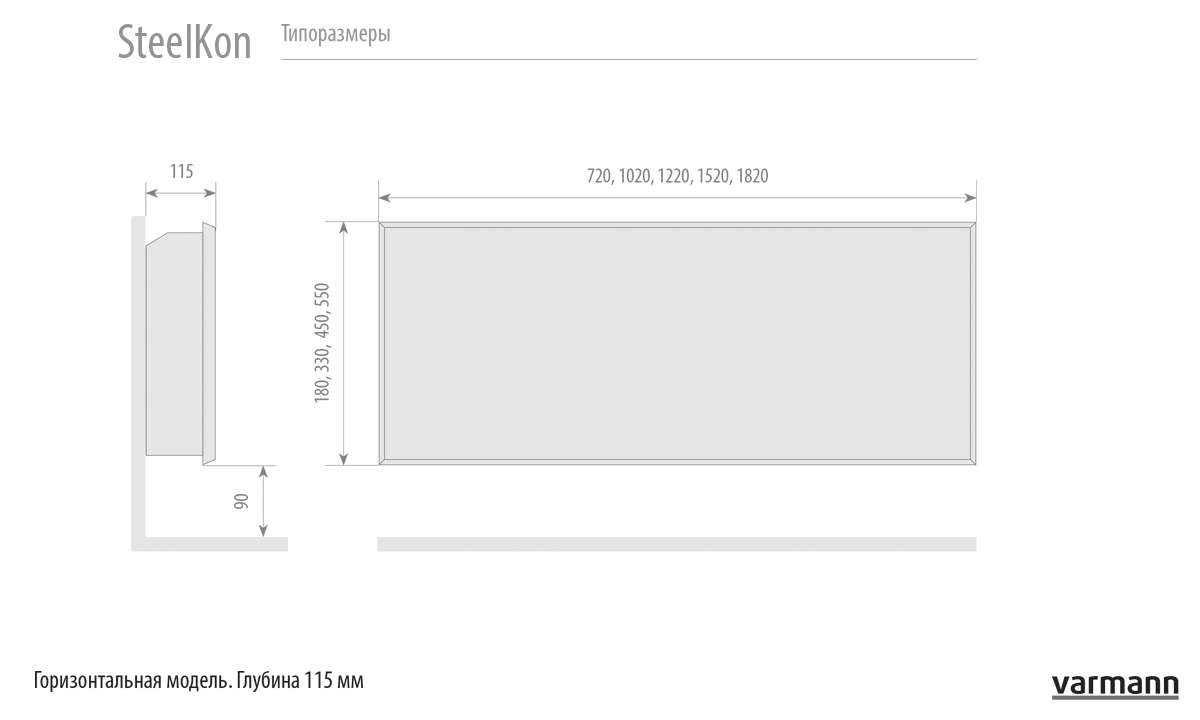1200x720 pixels.
Task: Click the header divider line beside Типоразмеры
Action: point(628,59)
